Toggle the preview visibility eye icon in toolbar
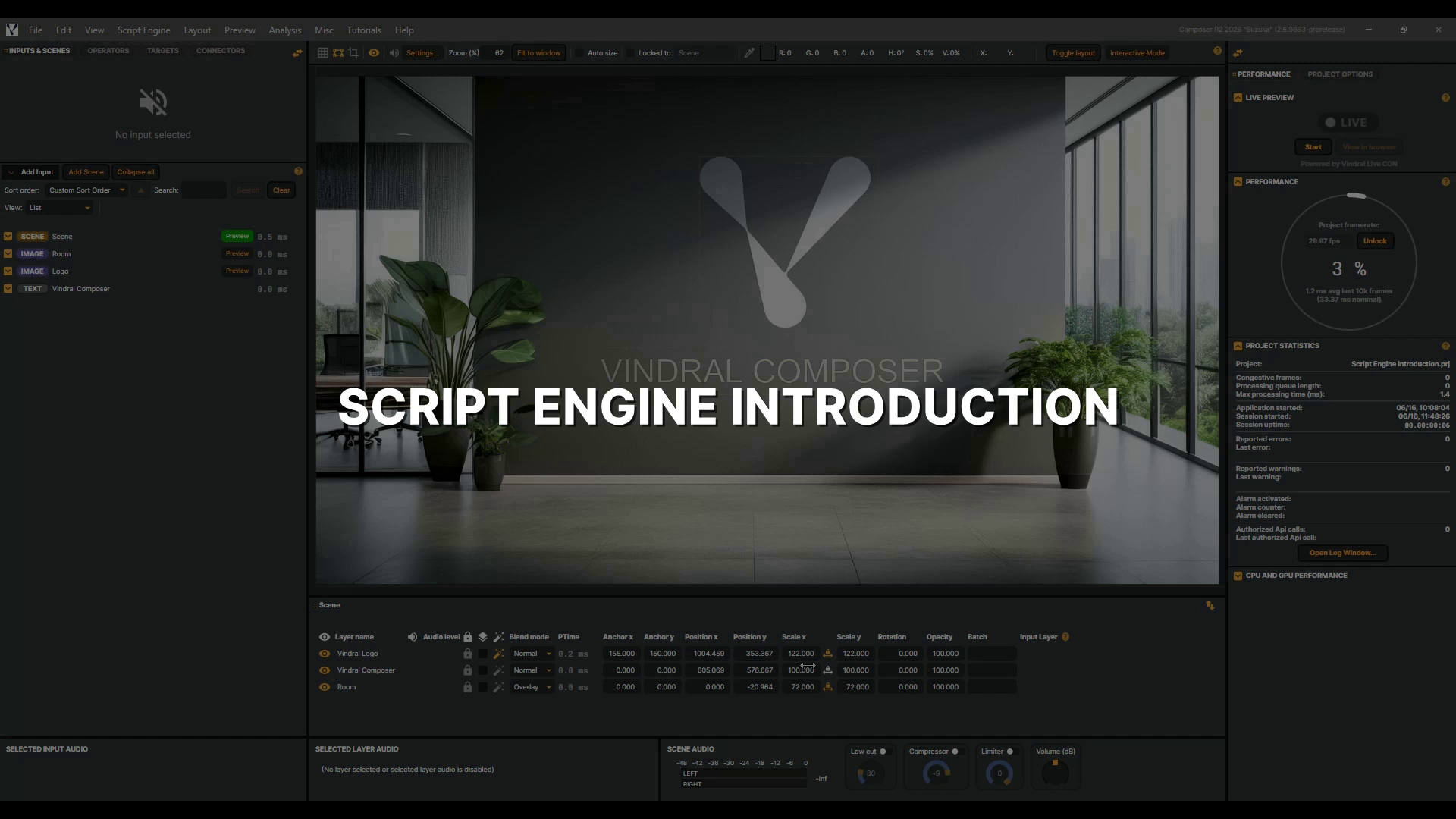1456x819 pixels. [x=374, y=53]
